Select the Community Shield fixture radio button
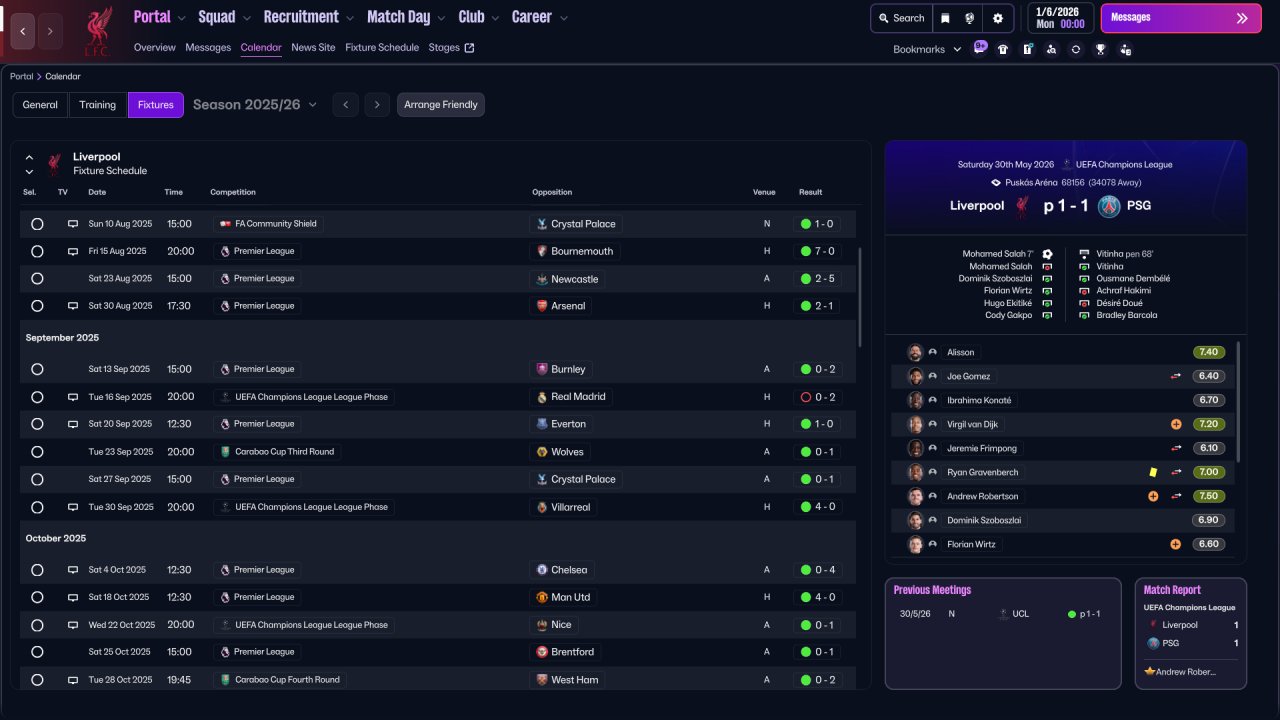This screenshot has width=1280, height=720. tap(37, 224)
